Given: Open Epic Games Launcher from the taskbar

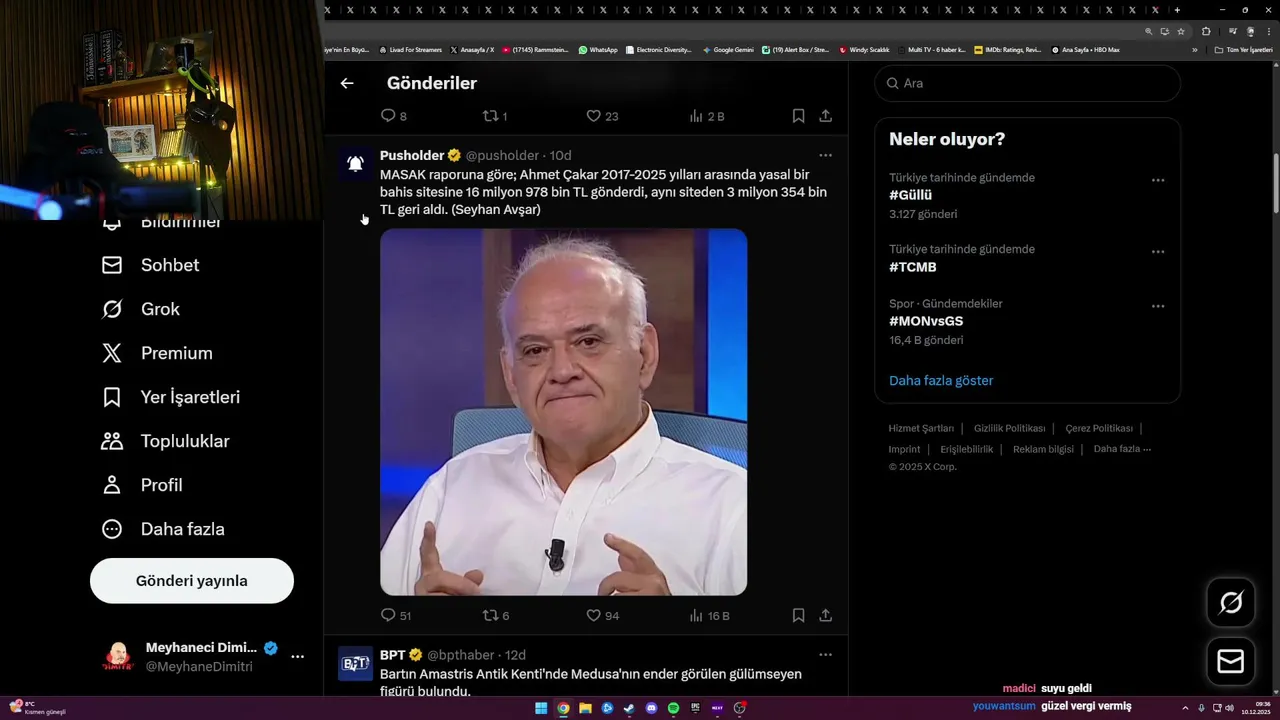Looking at the screenshot, I should 695,708.
